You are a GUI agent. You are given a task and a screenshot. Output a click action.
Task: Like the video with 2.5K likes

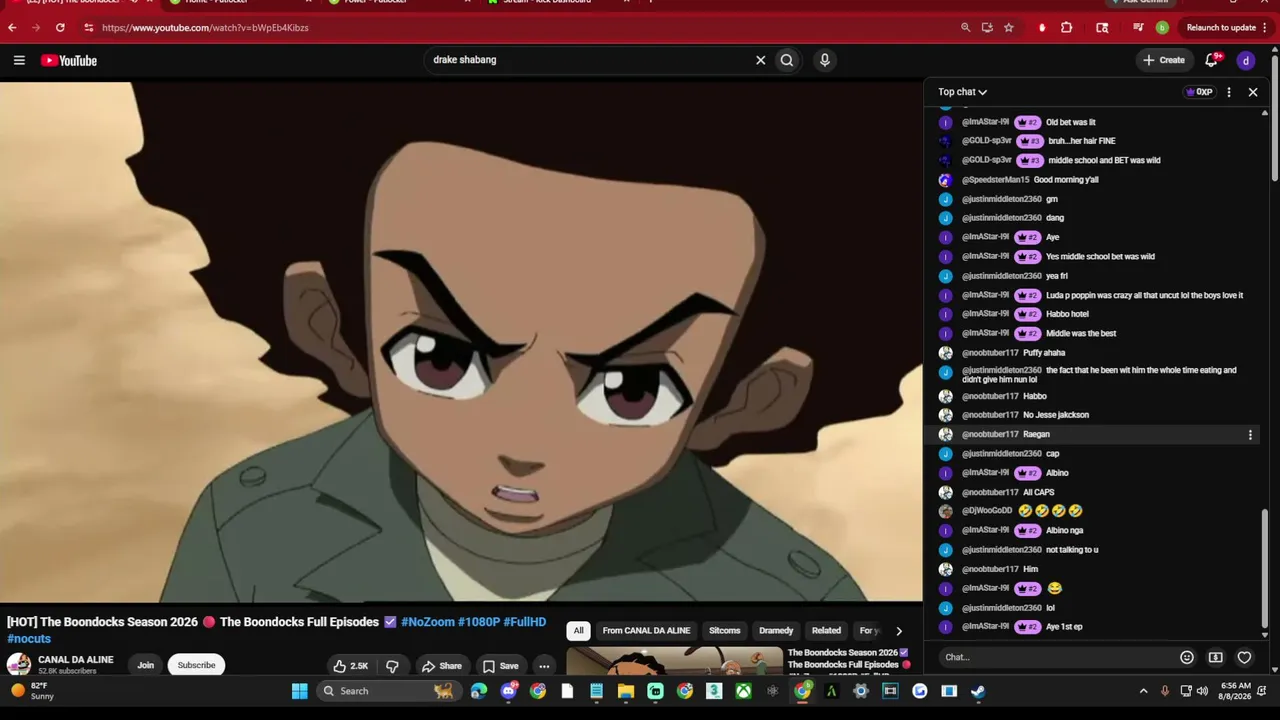click(350, 666)
